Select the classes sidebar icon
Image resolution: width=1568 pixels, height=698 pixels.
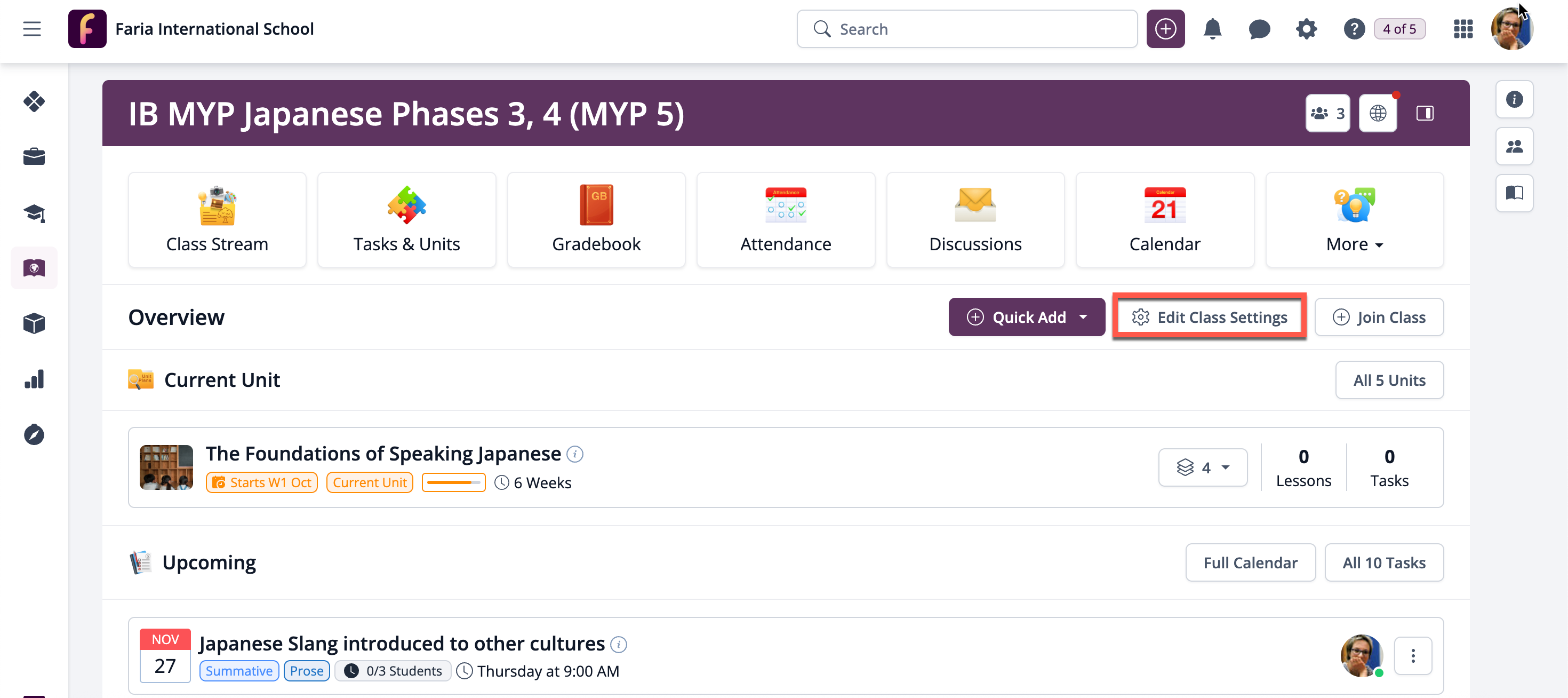click(x=34, y=268)
